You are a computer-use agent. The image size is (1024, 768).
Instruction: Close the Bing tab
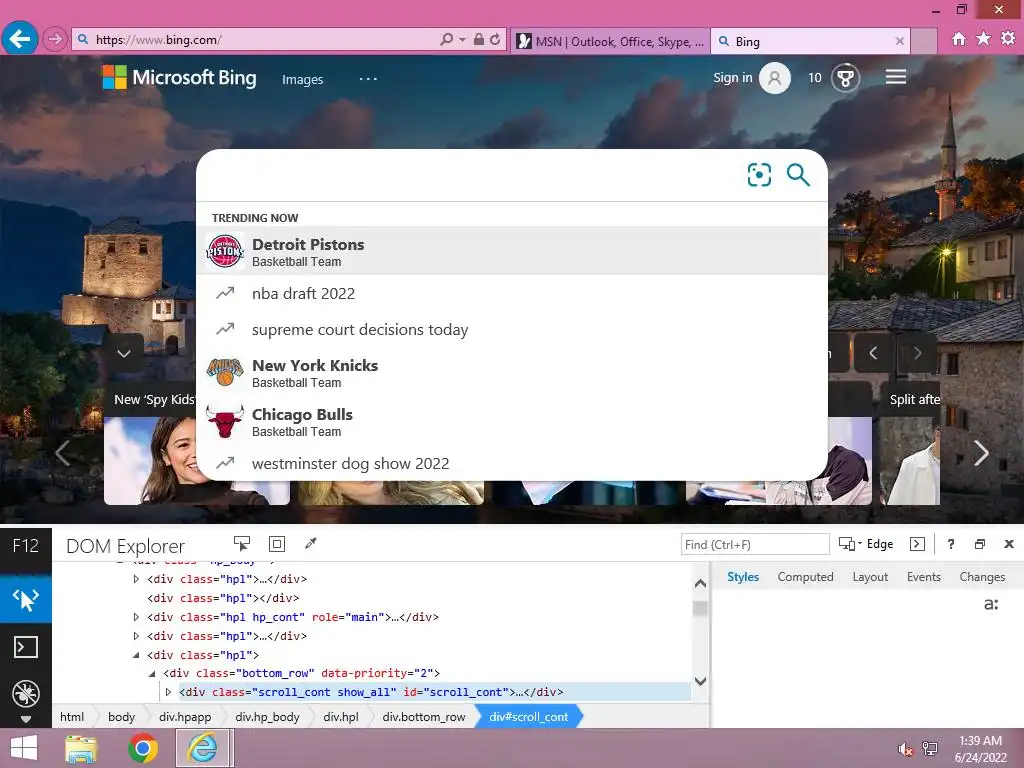pos(900,41)
